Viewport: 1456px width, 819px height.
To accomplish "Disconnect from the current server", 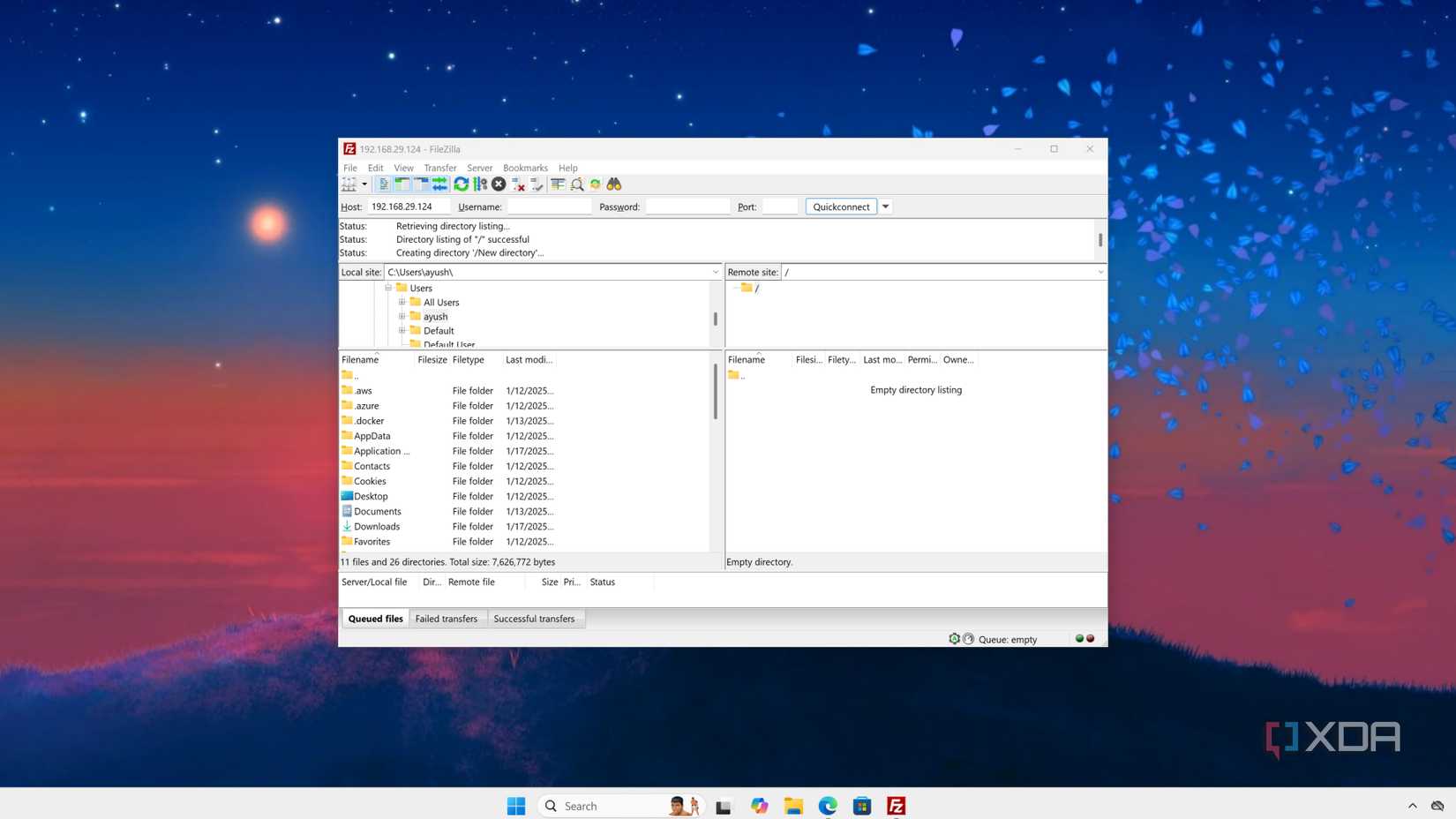I will click(518, 184).
